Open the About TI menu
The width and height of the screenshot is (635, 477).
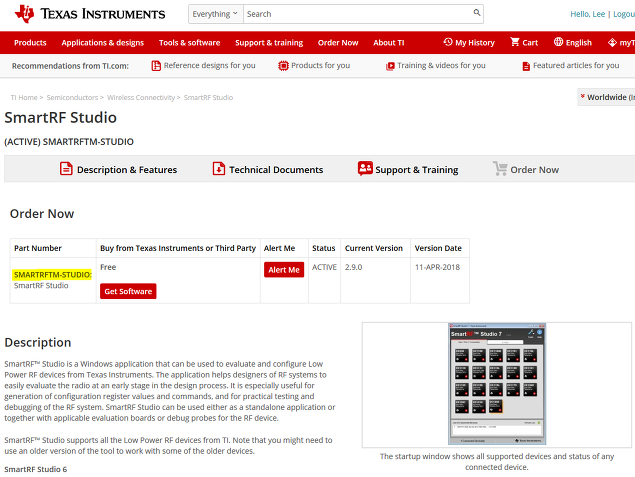[x=389, y=43]
